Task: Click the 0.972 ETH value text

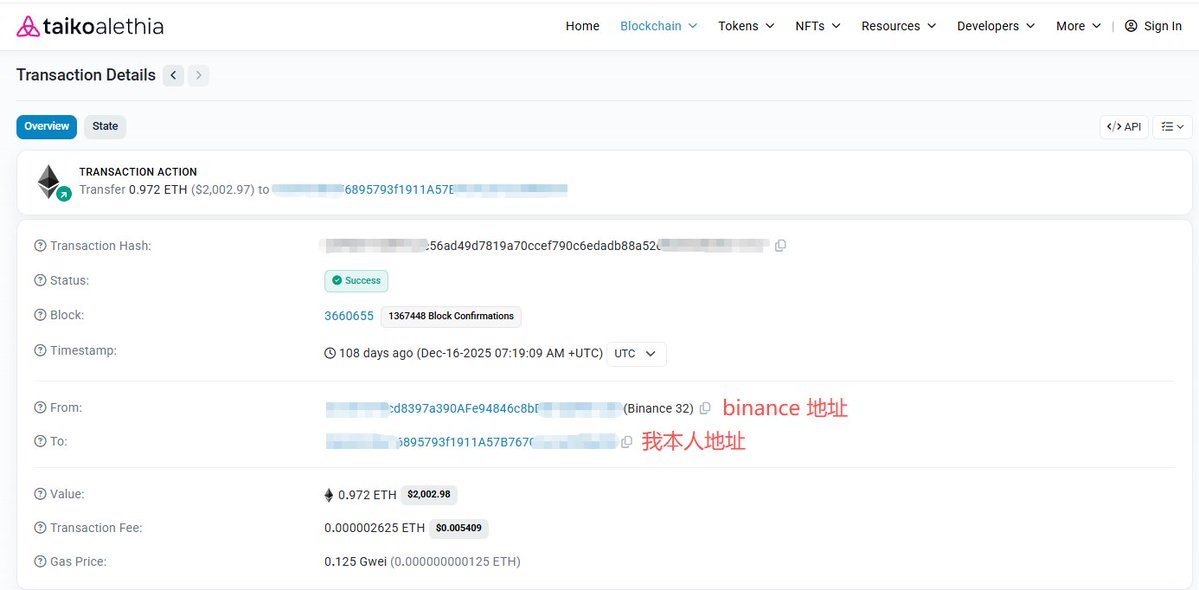Action: coord(367,495)
